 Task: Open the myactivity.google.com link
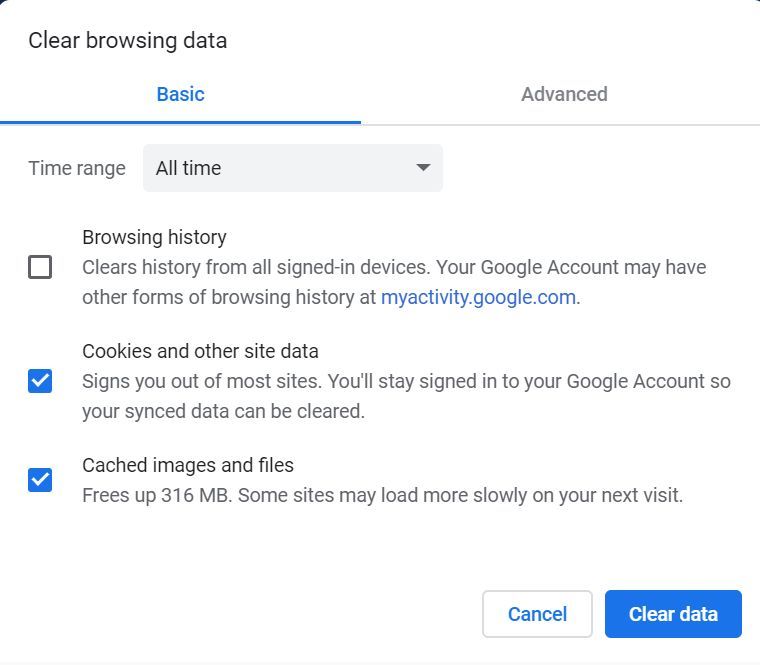[x=478, y=297]
